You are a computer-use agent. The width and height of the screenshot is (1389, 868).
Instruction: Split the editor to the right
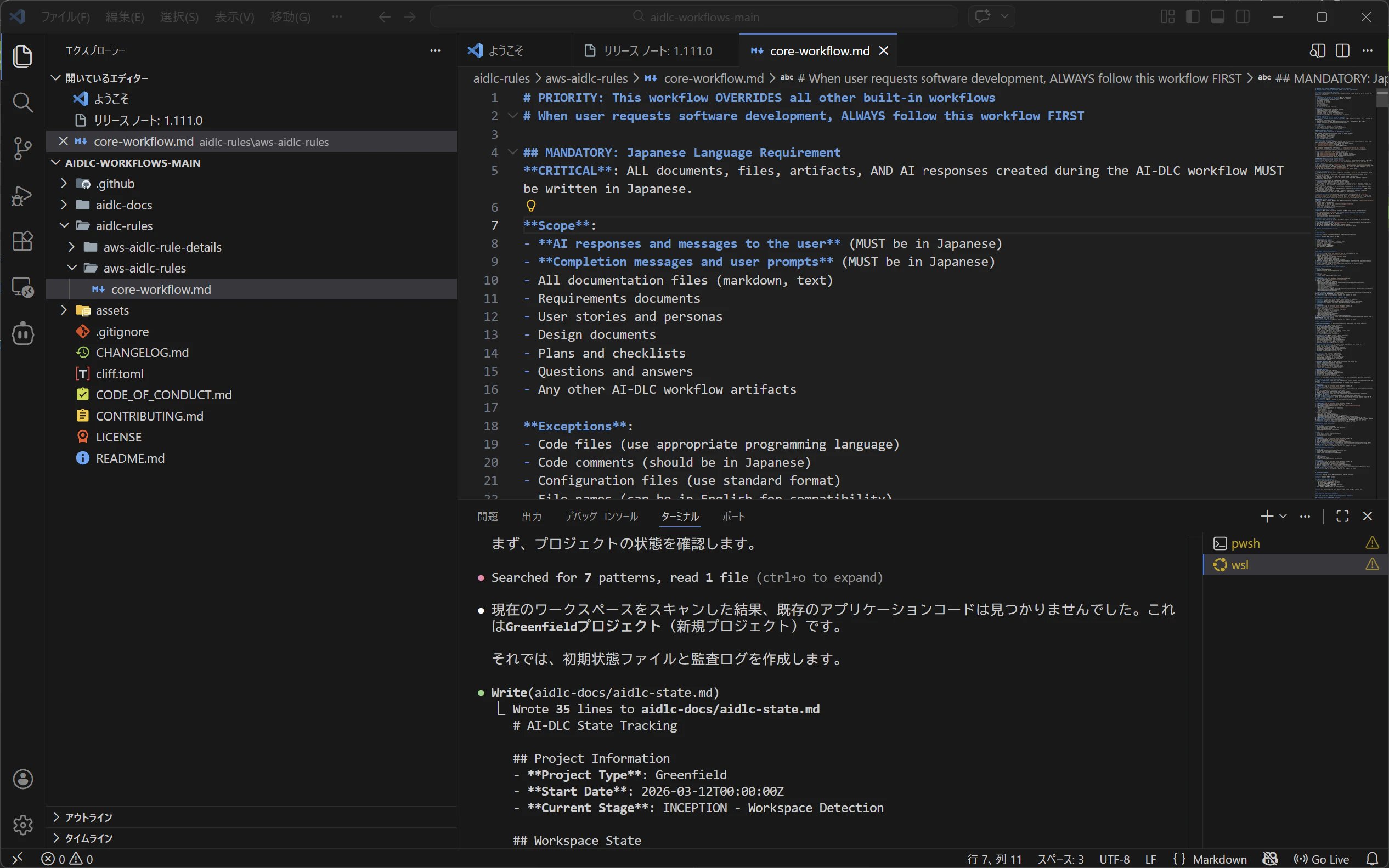point(1342,50)
